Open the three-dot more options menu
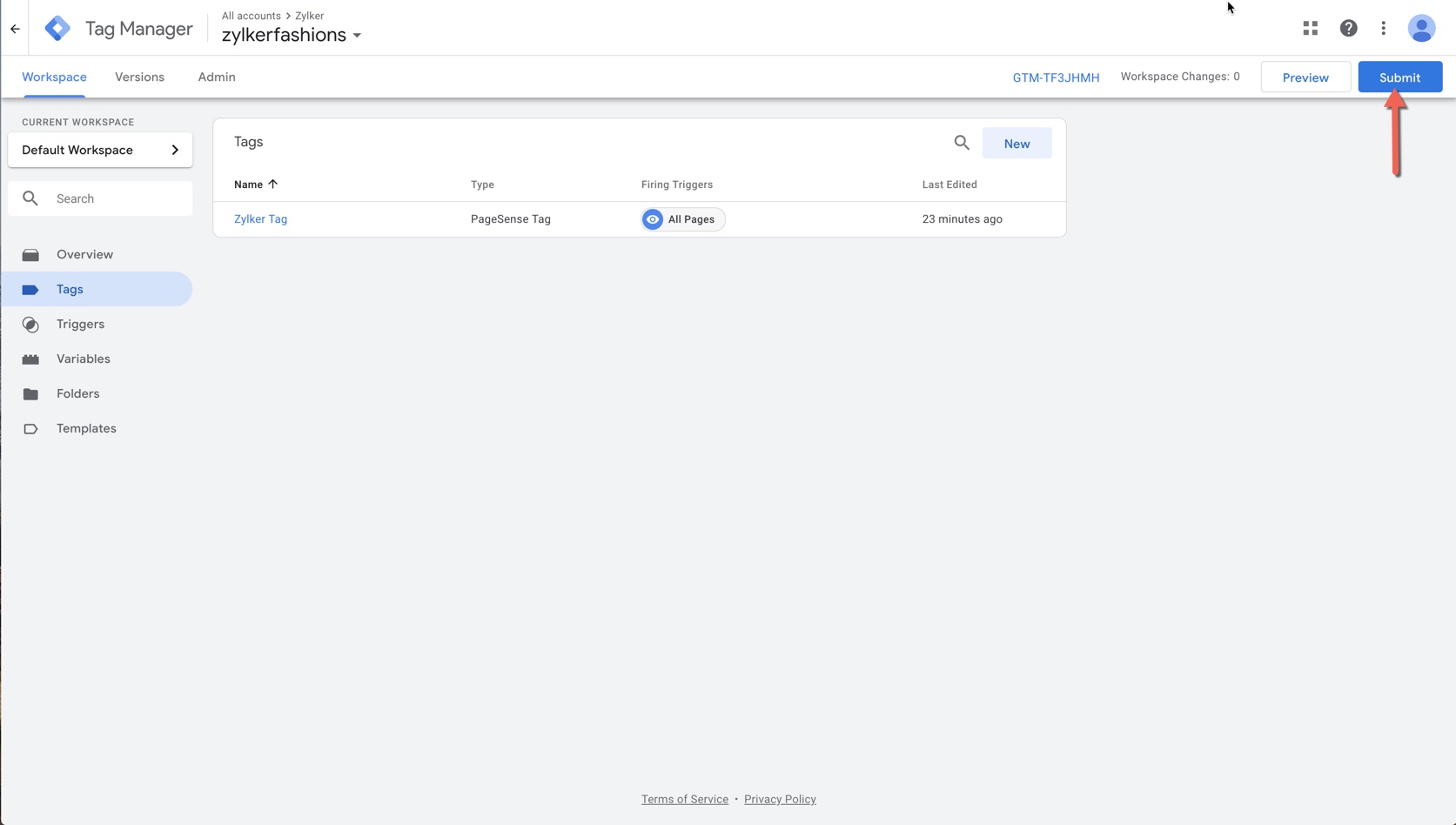 1383,28
